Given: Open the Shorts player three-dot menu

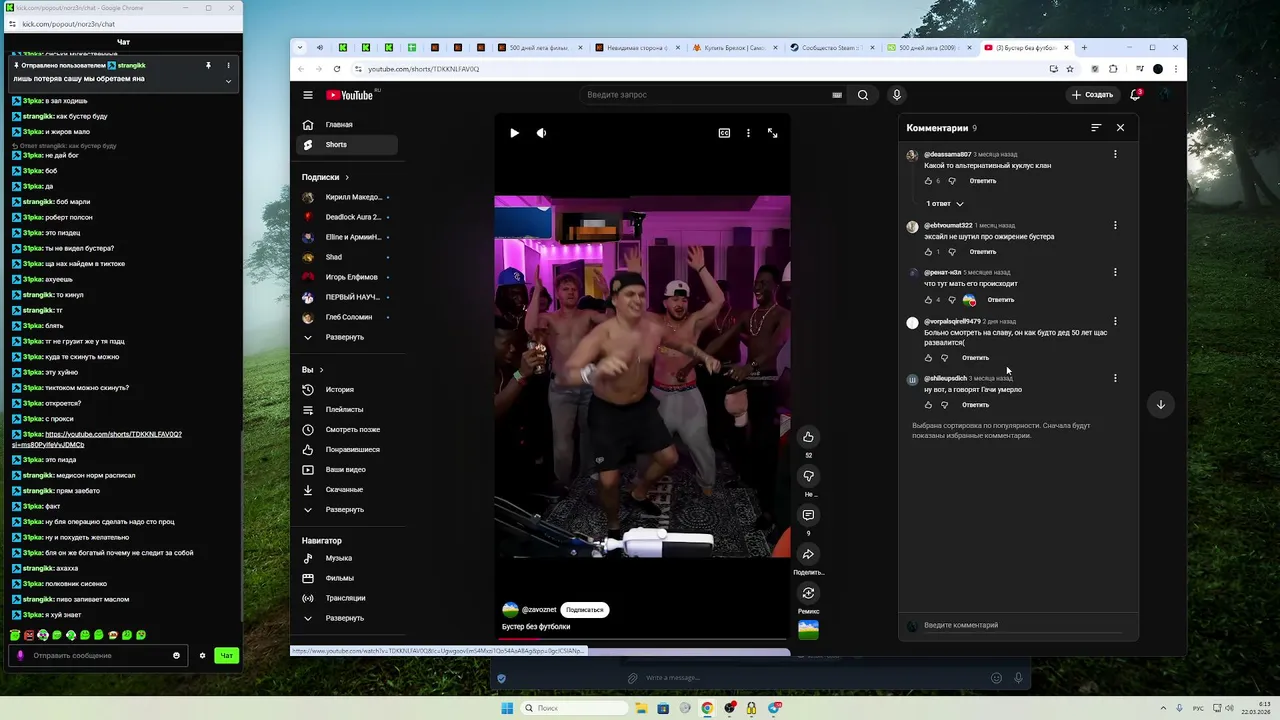Looking at the screenshot, I should point(748,133).
